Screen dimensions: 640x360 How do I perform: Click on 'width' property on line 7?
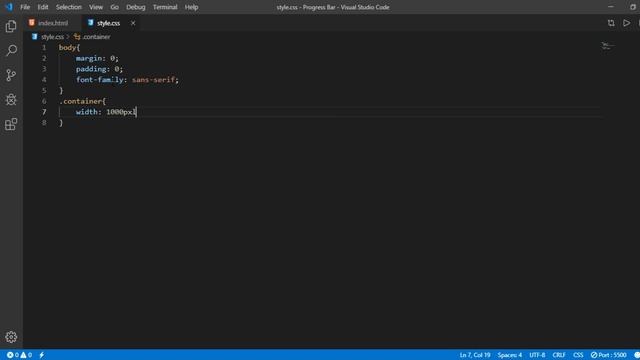point(87,112)
